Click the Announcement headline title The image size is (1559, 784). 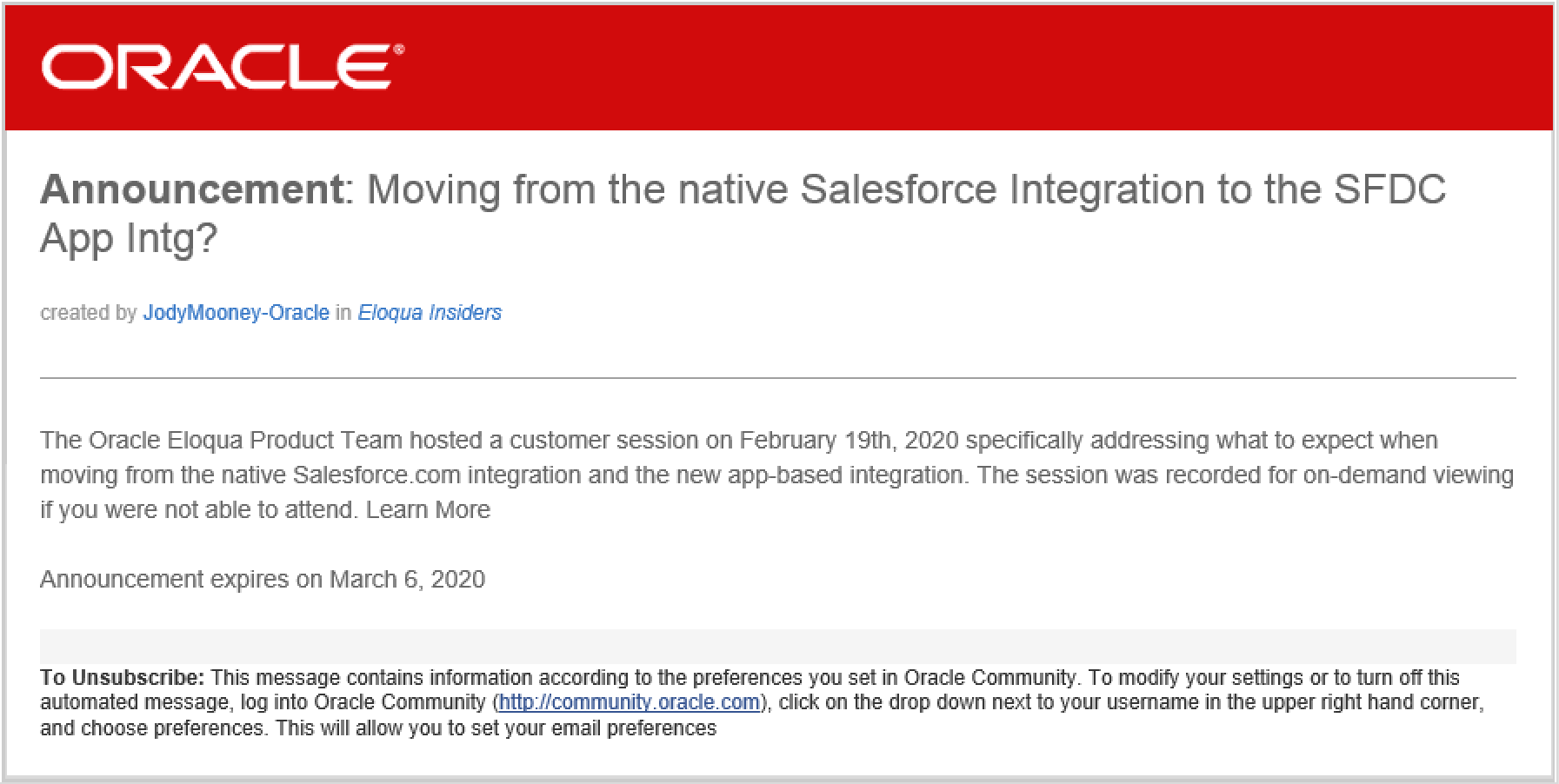[x=743, y=214]
